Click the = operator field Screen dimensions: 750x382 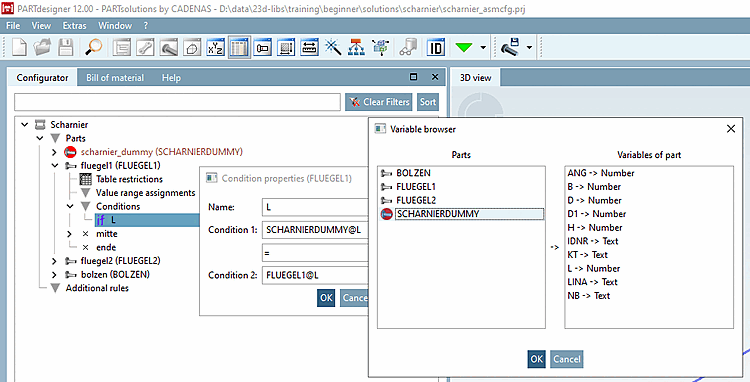[x=315, y=253]
